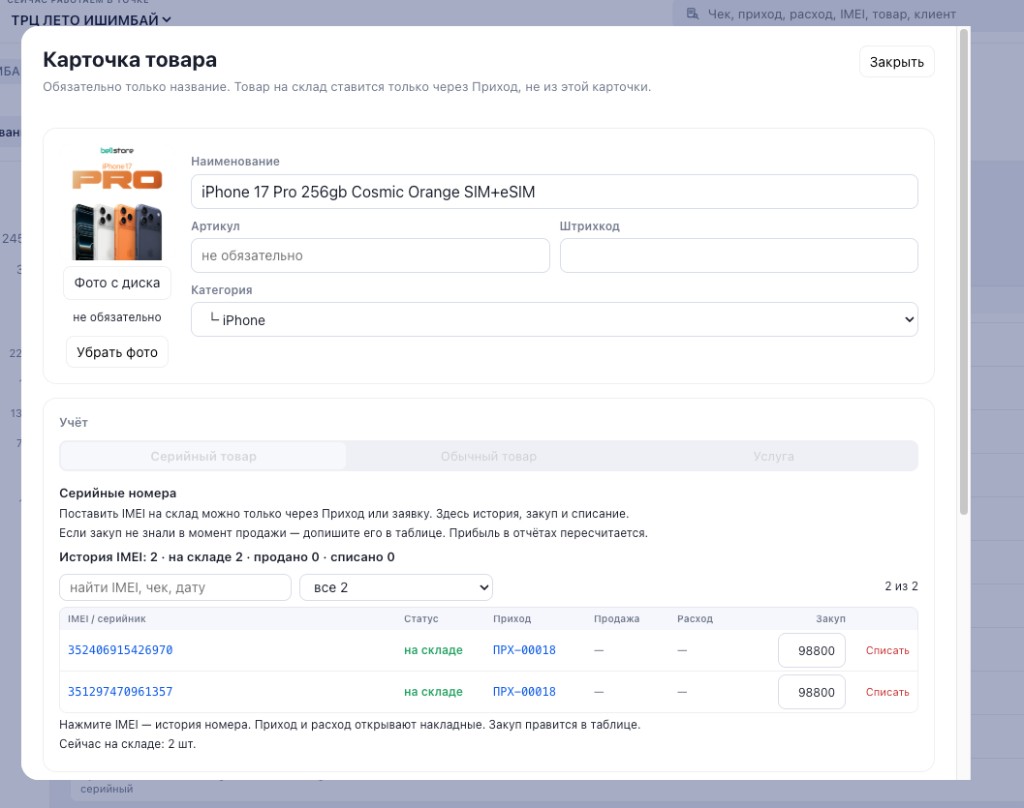
Task: Focus the найти IMEI, чек, дату search
Action: (x=175, y=587)
